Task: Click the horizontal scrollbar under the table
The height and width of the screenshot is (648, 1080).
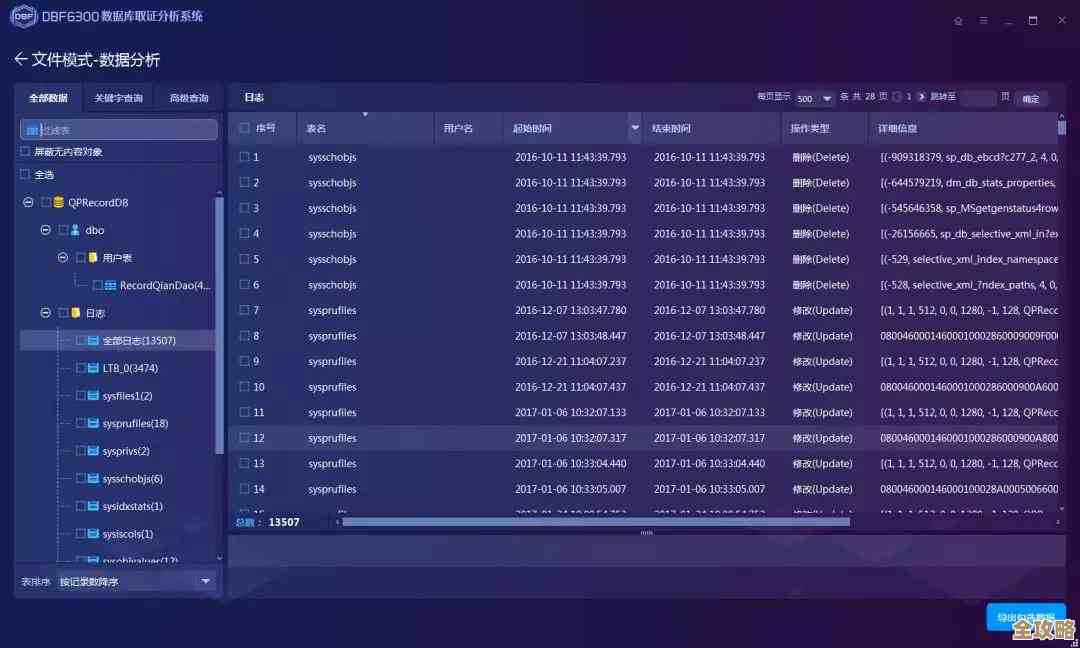Action: coord(595,521)
